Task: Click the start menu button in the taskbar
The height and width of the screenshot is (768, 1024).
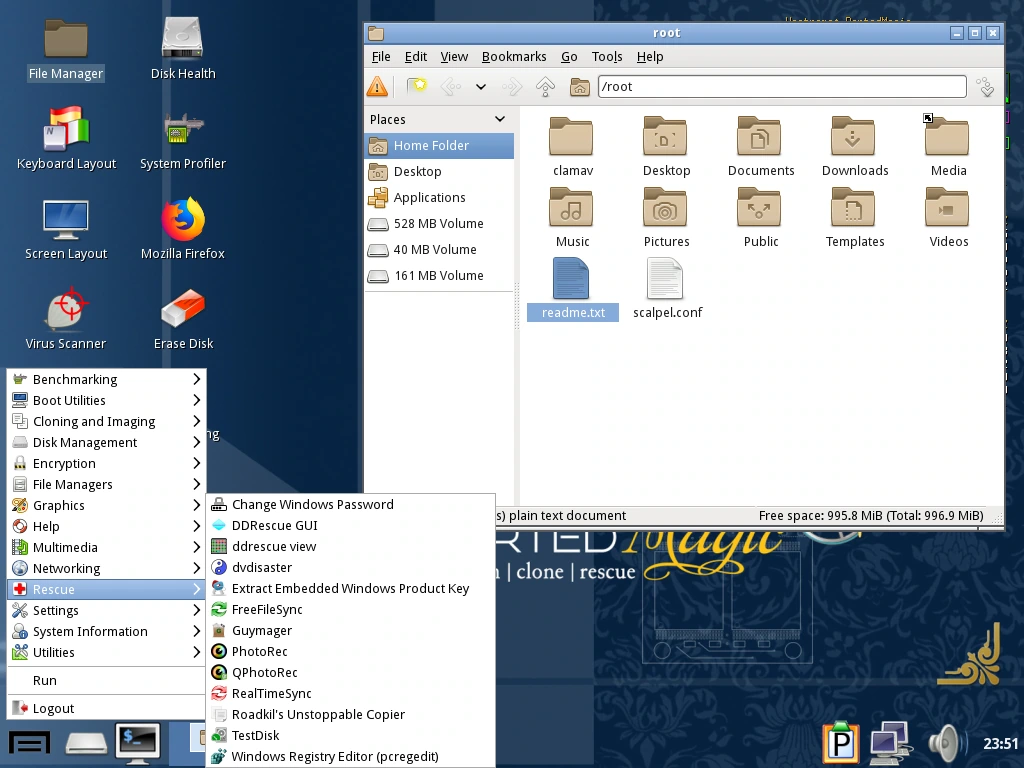Action: pyautogui.click(x=29, y=743)
